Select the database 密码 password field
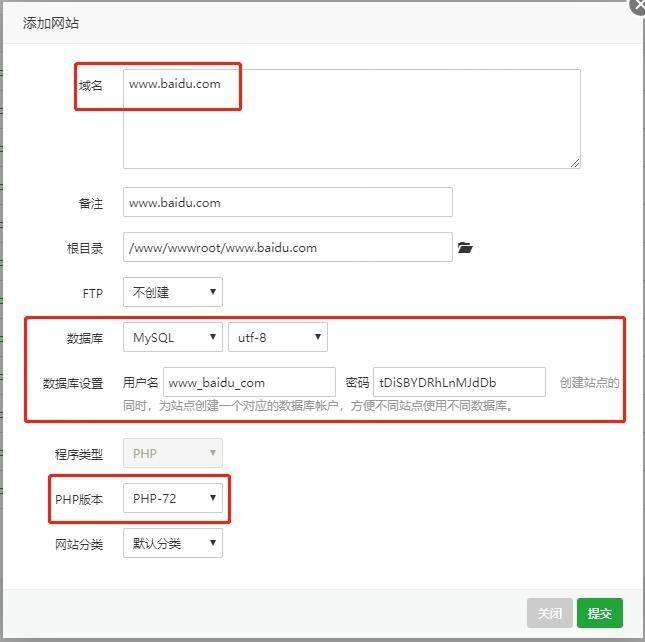 click(x=459, y=382)
